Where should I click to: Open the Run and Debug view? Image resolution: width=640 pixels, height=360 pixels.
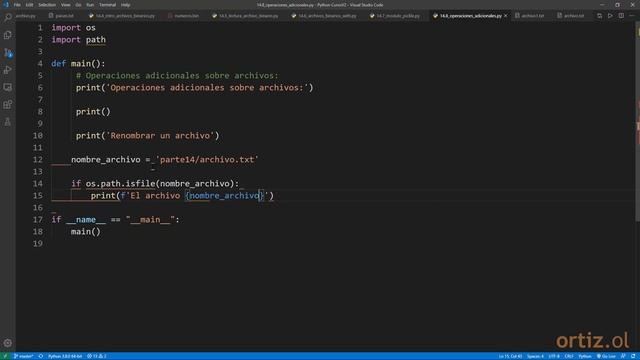pyautogui.click(x=8, y=70)
